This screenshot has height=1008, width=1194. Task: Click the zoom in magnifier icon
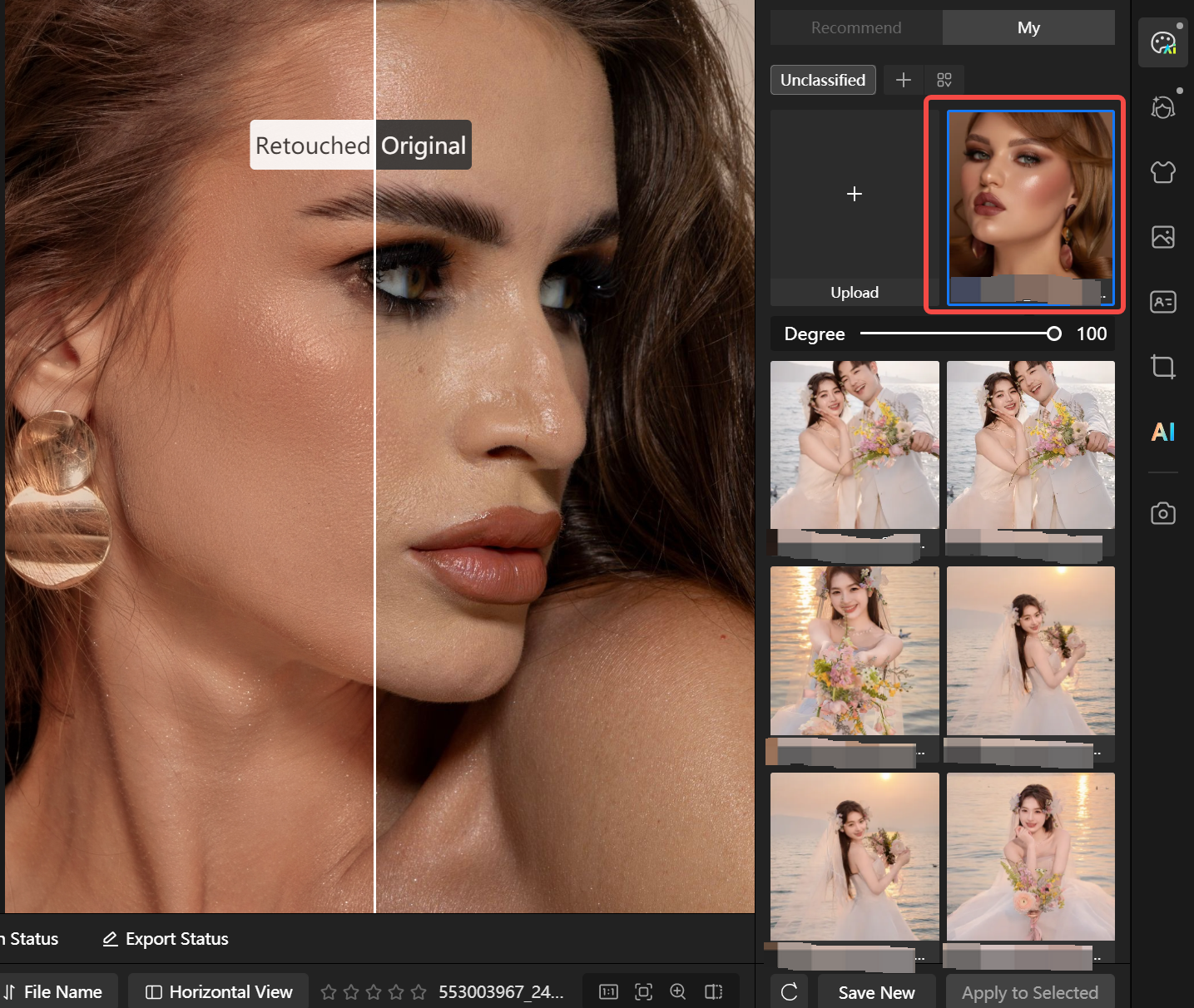[x=678, y=991]
